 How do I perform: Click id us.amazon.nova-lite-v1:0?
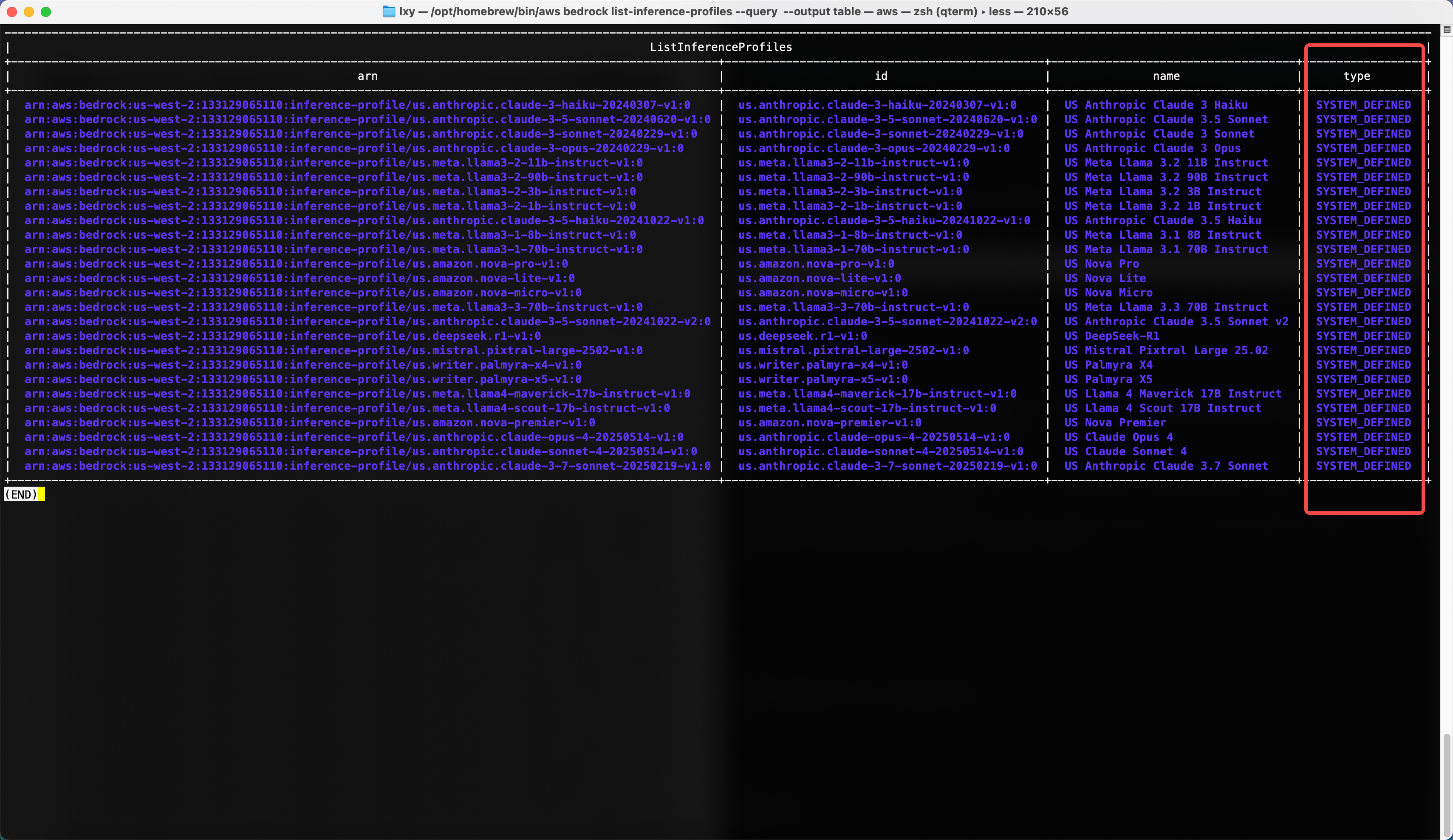(x=819, y=278)
